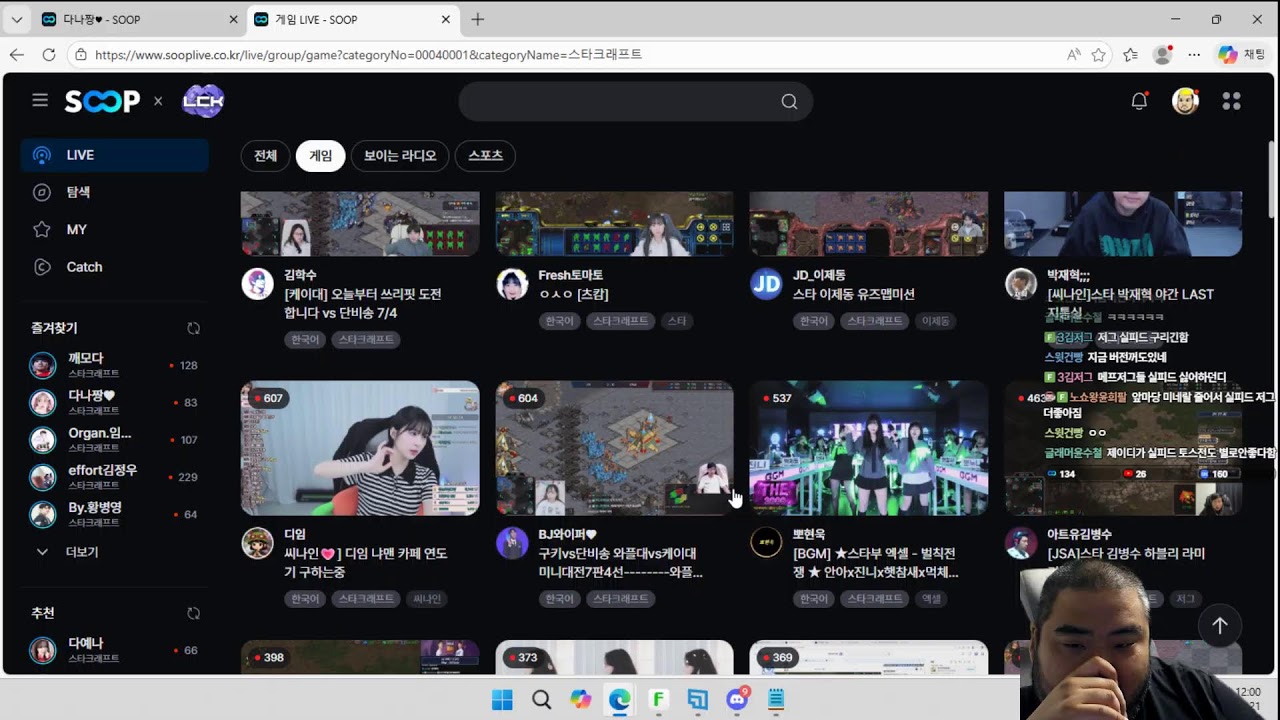
Task: Click the 엑셀 tag under 뽀현욱
Action: pyautogui.click(x=931, y=599)
